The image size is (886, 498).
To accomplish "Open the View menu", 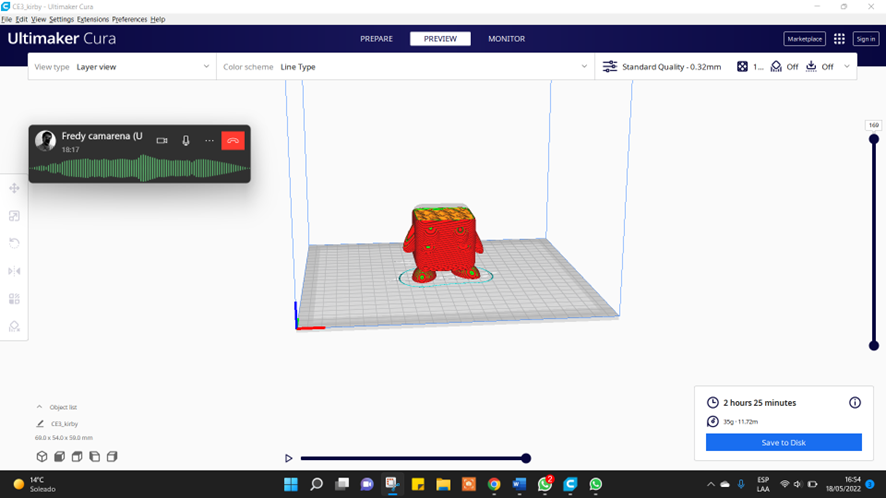I will tap(38, 19).
